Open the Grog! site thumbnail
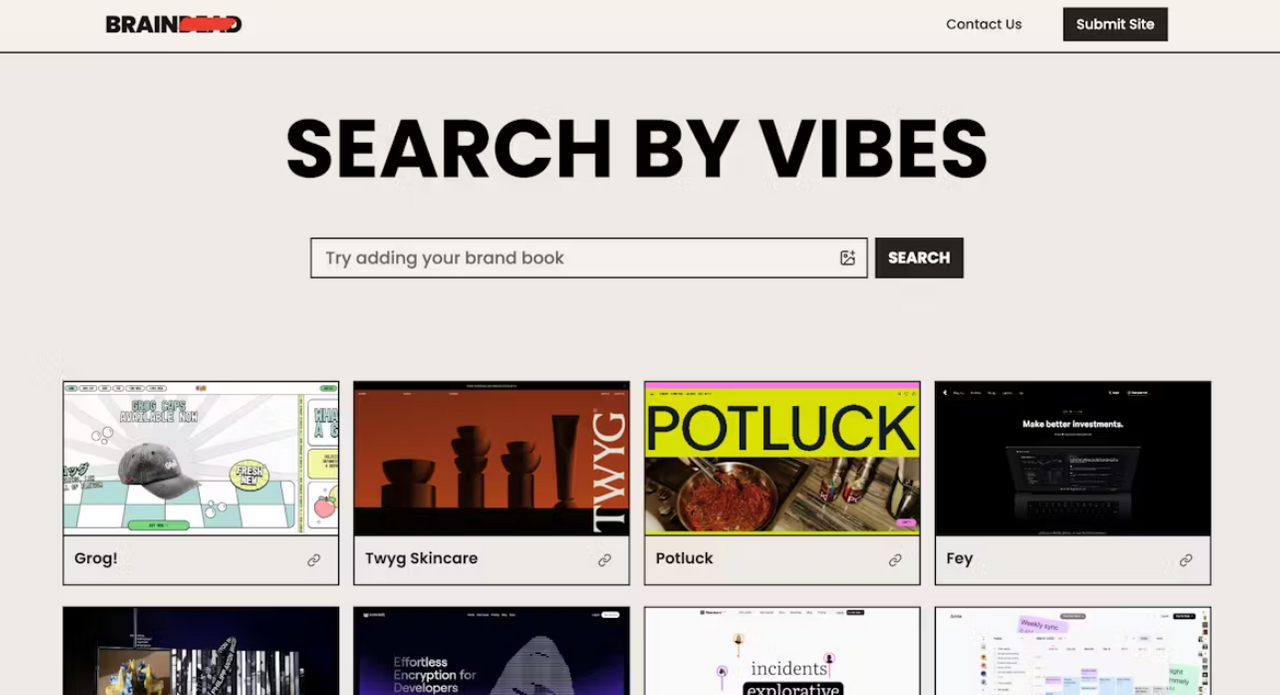Viewport: 1280px width, 695px height. 201,458
